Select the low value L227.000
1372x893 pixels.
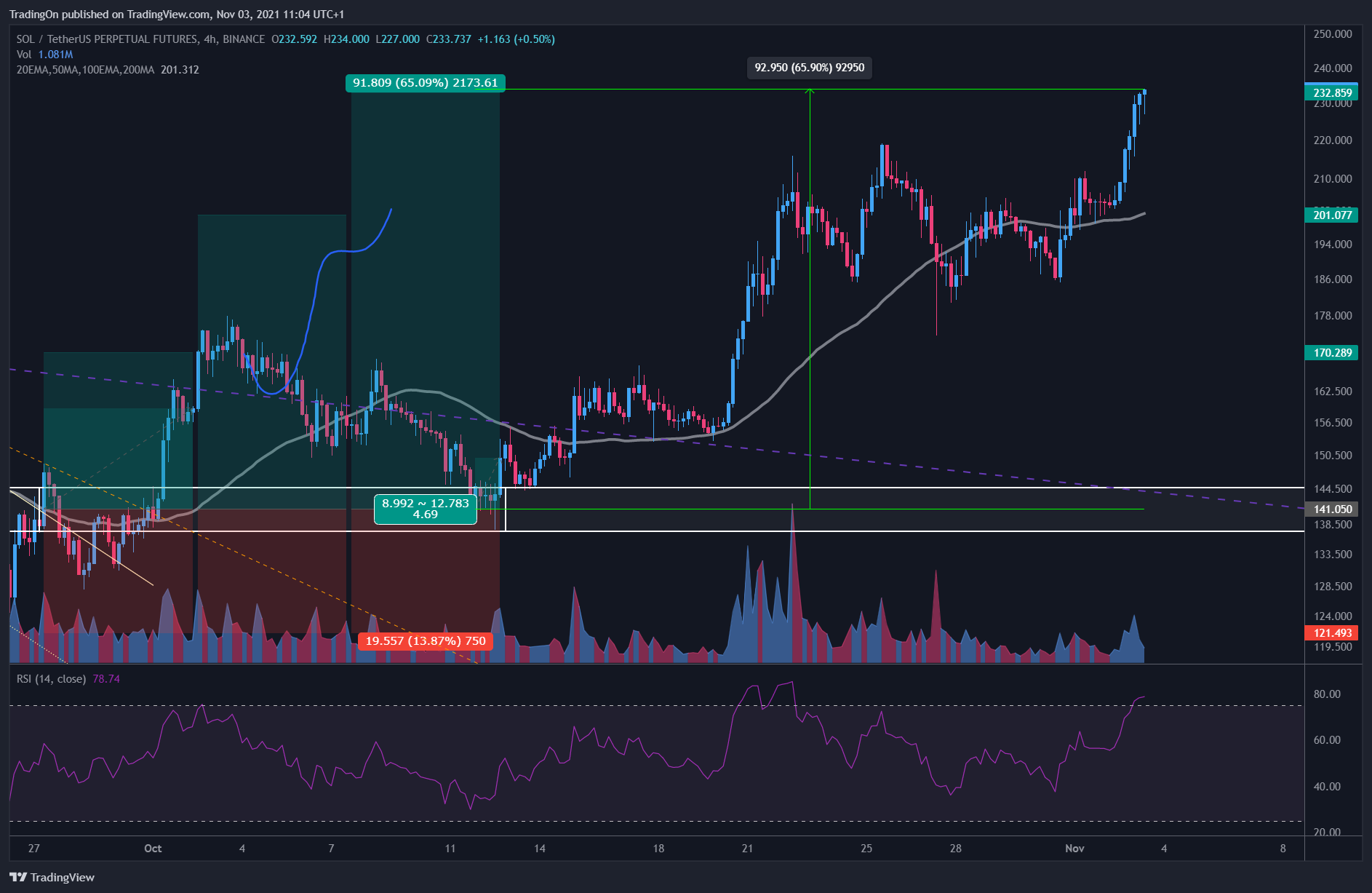(x=397, y=39)
